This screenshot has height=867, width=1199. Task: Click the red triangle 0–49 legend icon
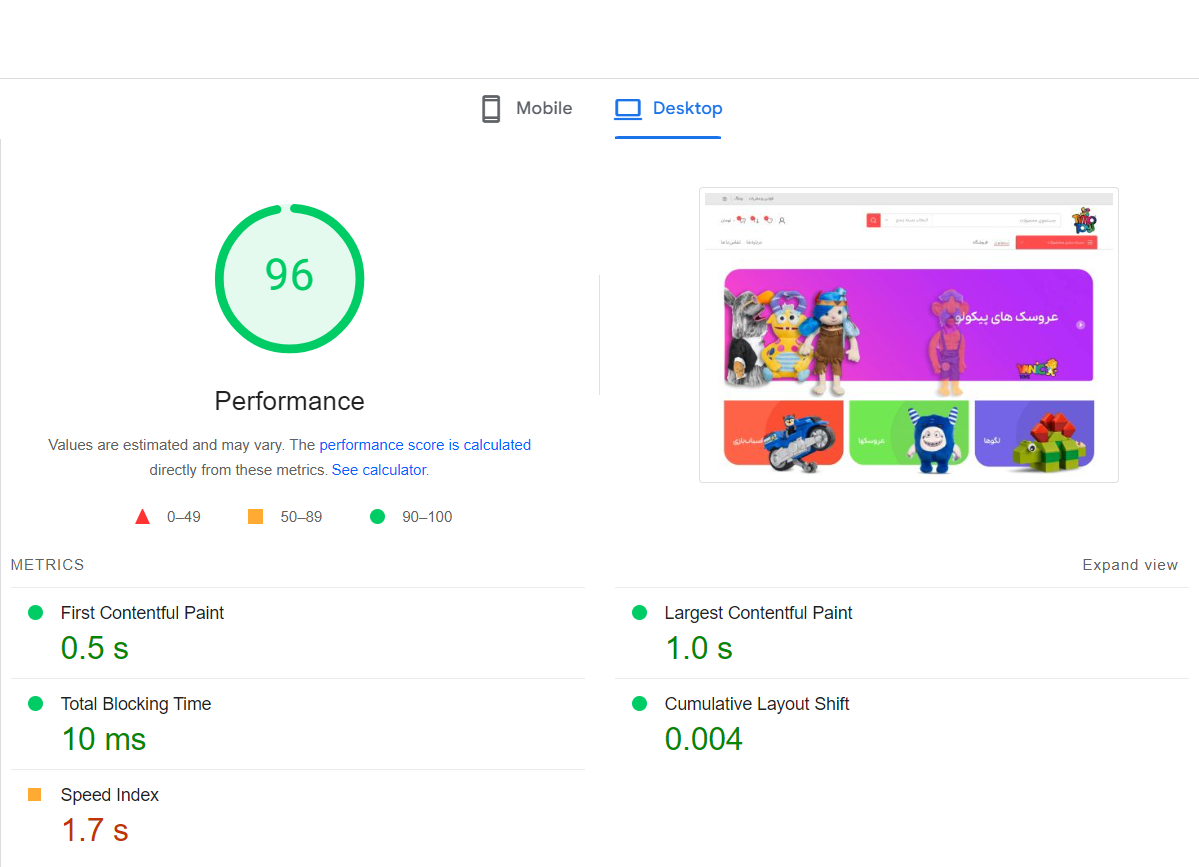pyautogui.click(x=142, y=517)
